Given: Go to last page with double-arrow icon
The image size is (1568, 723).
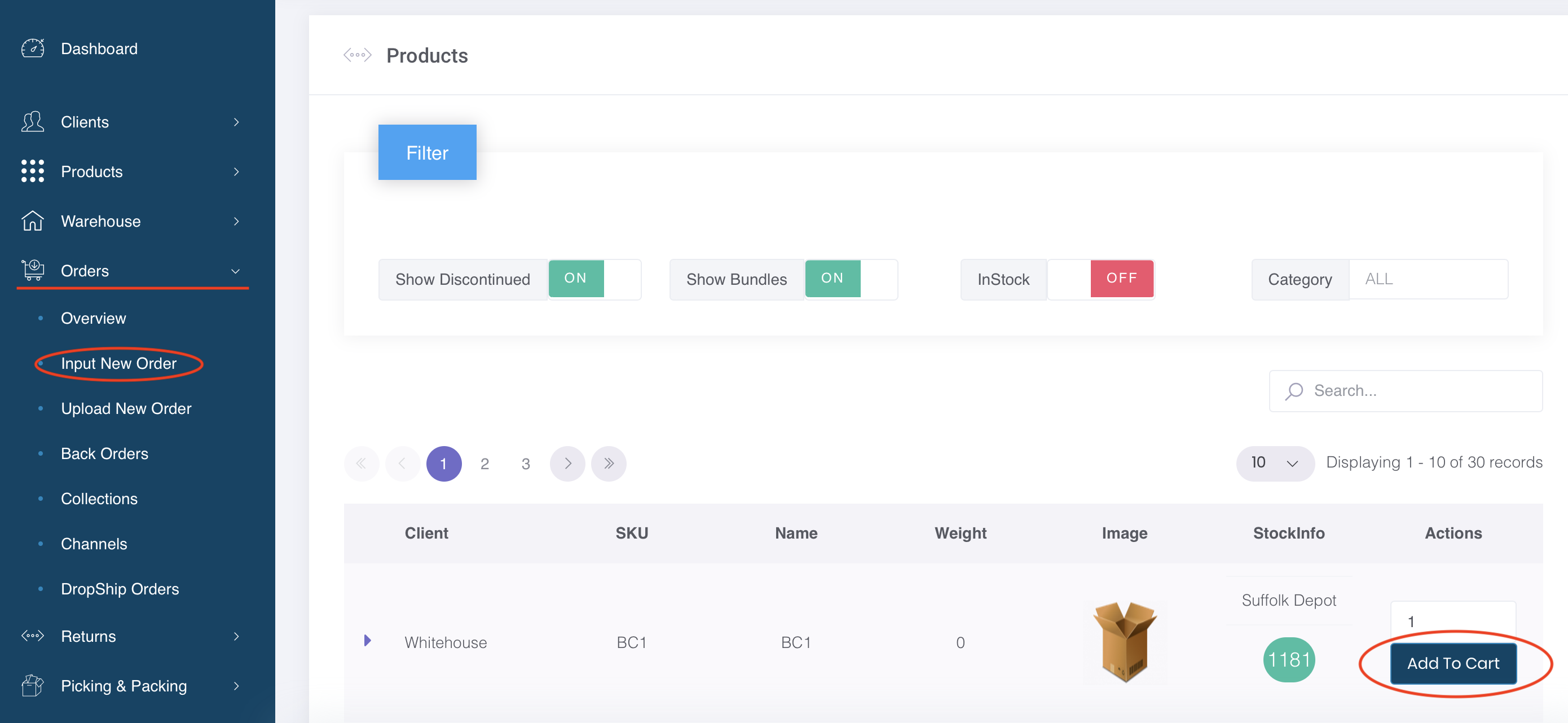Looking at the screenshot, I should tap(608, 463).
